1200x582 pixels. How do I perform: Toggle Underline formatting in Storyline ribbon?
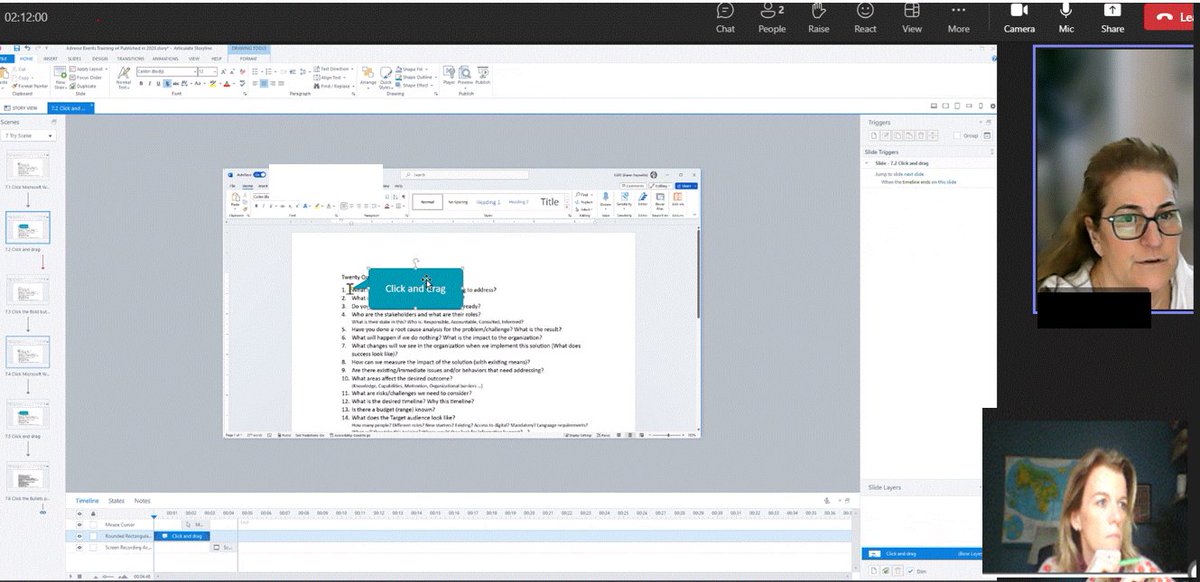pyautogui.click(x=158, y=84)
